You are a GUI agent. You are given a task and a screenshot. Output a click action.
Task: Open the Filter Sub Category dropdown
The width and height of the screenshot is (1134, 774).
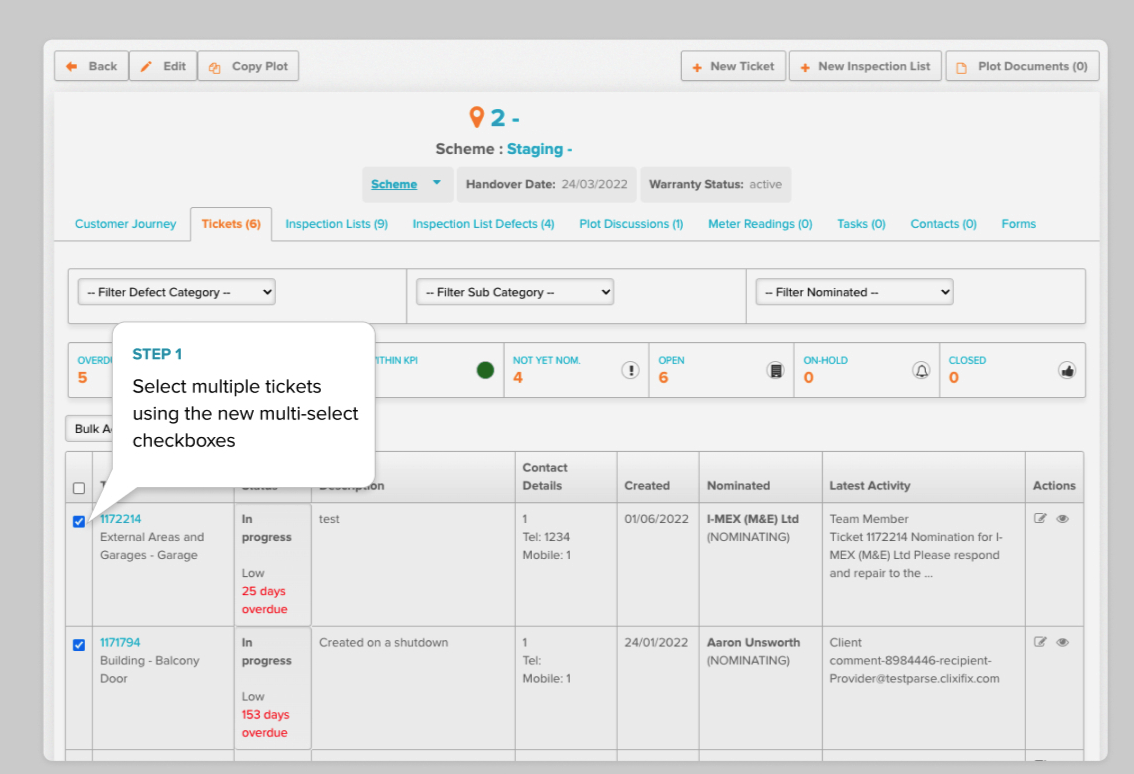click(515, 292)
